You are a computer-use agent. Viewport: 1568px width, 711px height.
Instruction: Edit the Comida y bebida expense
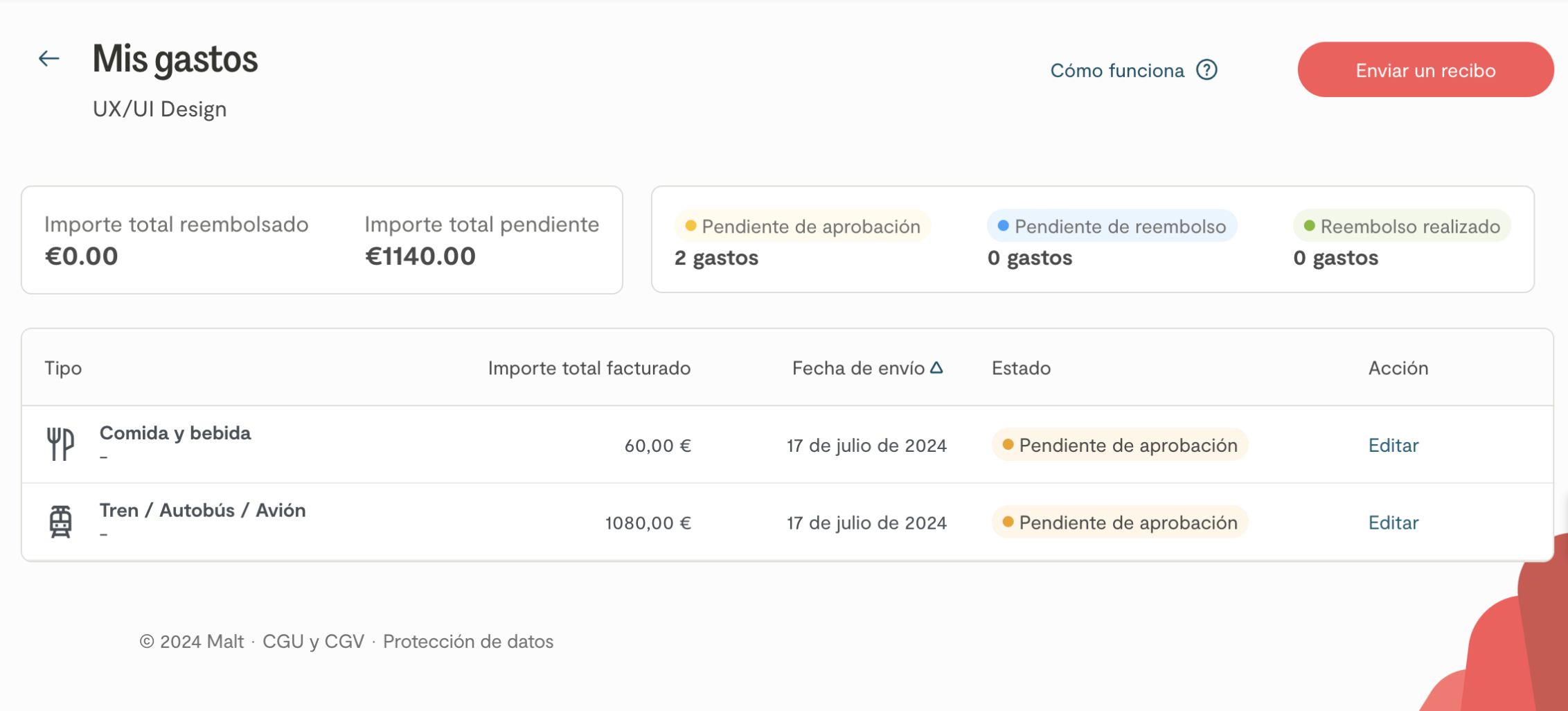[1393, 445]
